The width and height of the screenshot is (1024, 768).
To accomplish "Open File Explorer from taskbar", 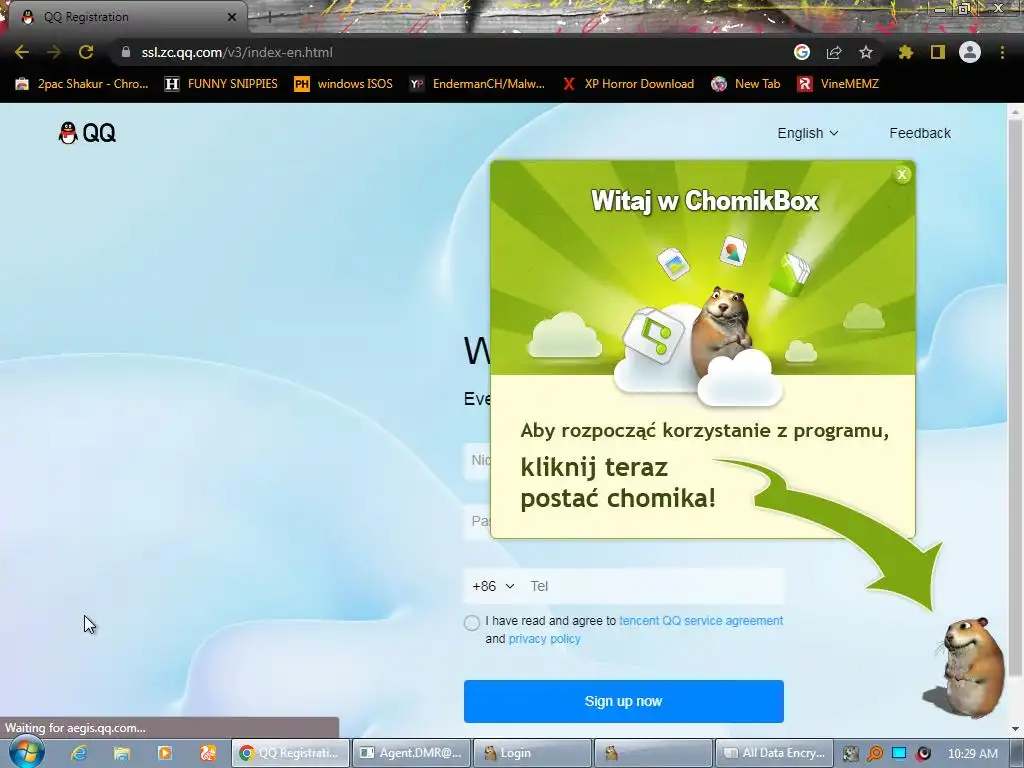I will coord(121,753).
